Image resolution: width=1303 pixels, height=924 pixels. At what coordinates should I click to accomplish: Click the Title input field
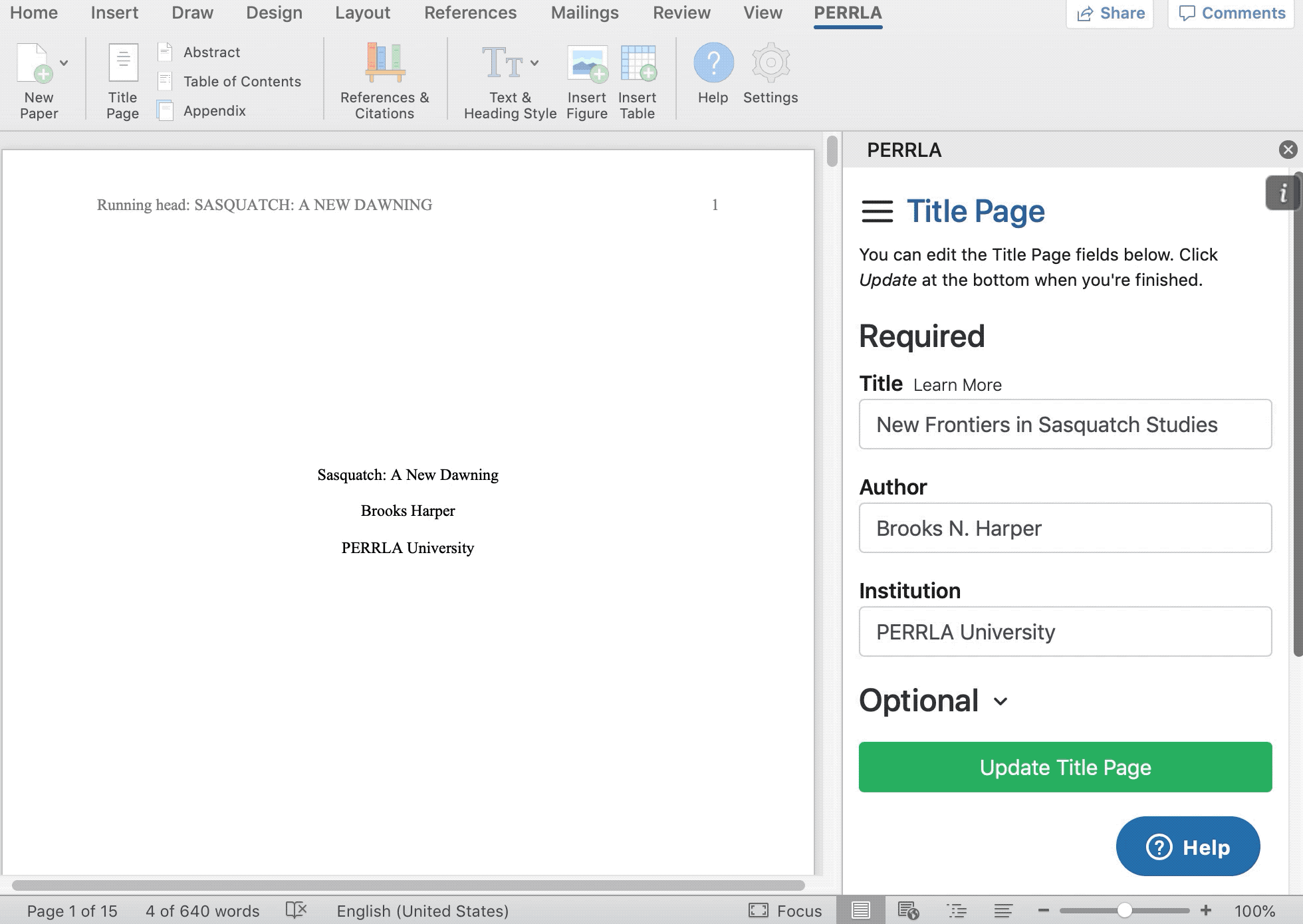(1065, 423)
